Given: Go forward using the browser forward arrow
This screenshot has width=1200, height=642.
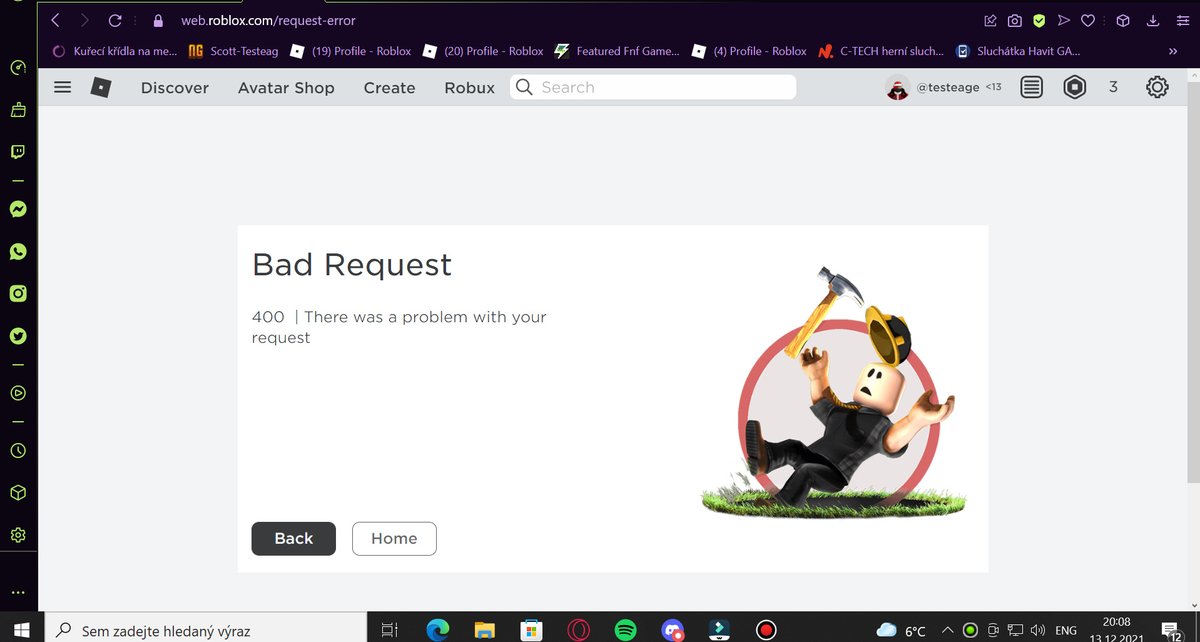Looking at the screenshot, I should (x=85, y=20).
